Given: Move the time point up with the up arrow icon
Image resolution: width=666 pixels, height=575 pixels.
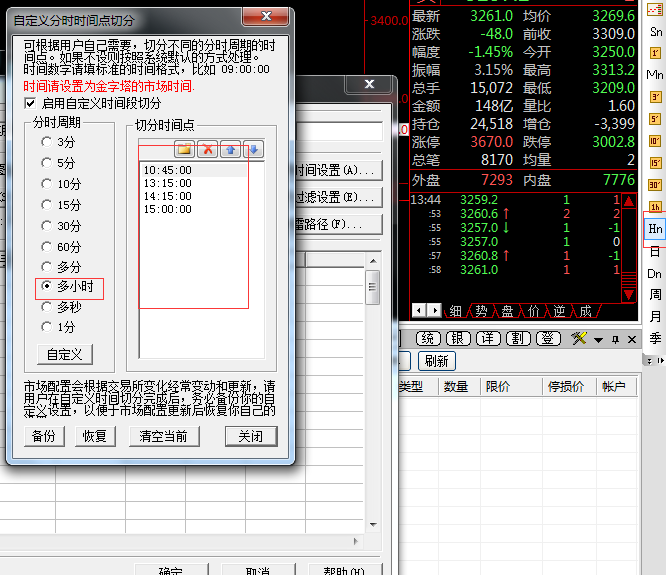Looking at the screenshot, I should tap(231, 150).
